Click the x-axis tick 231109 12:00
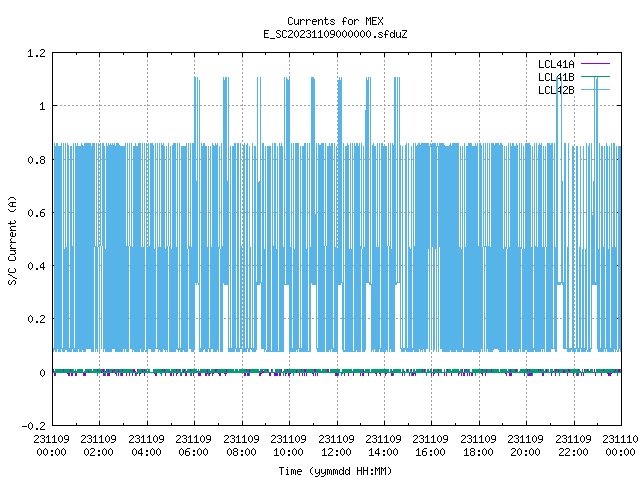Screen dimensions: 640x480 click(336, 446)
